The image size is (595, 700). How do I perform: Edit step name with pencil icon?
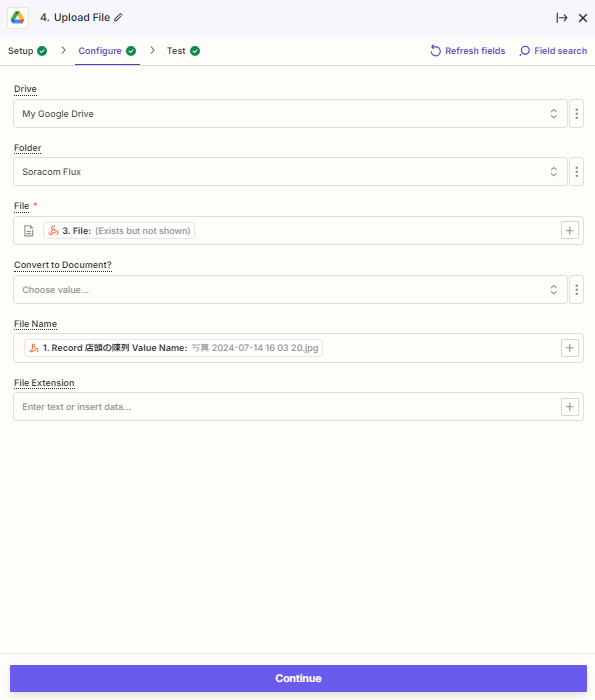click(x=118, y=17)
